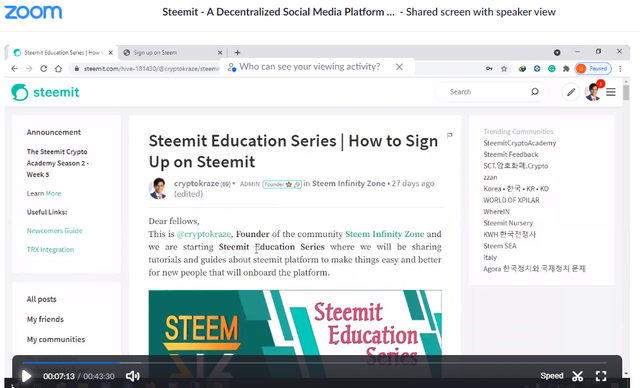
Task: Open the user avatar with notification
Action: [x=593, y=91]
